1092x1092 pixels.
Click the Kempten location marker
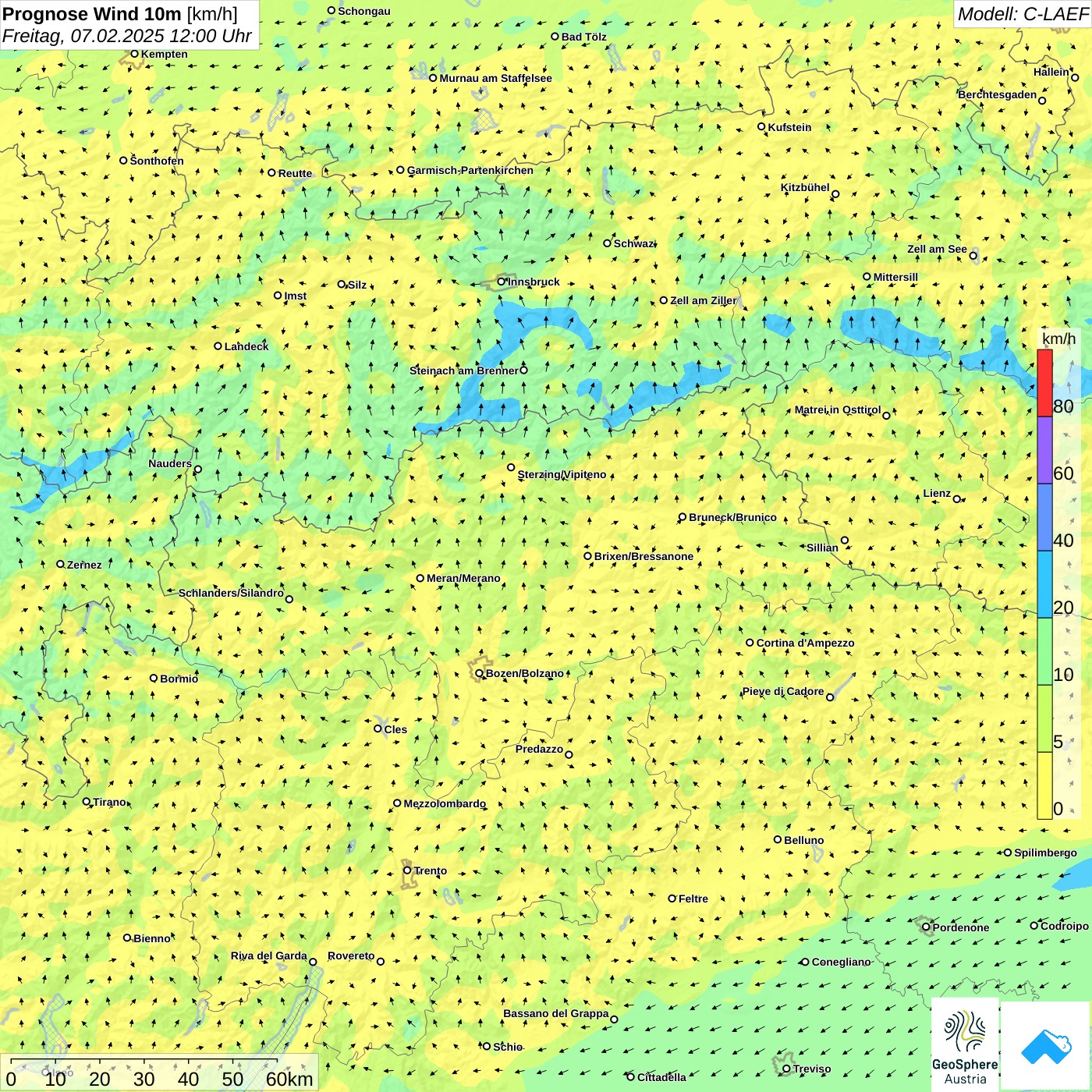coord(134,54)
